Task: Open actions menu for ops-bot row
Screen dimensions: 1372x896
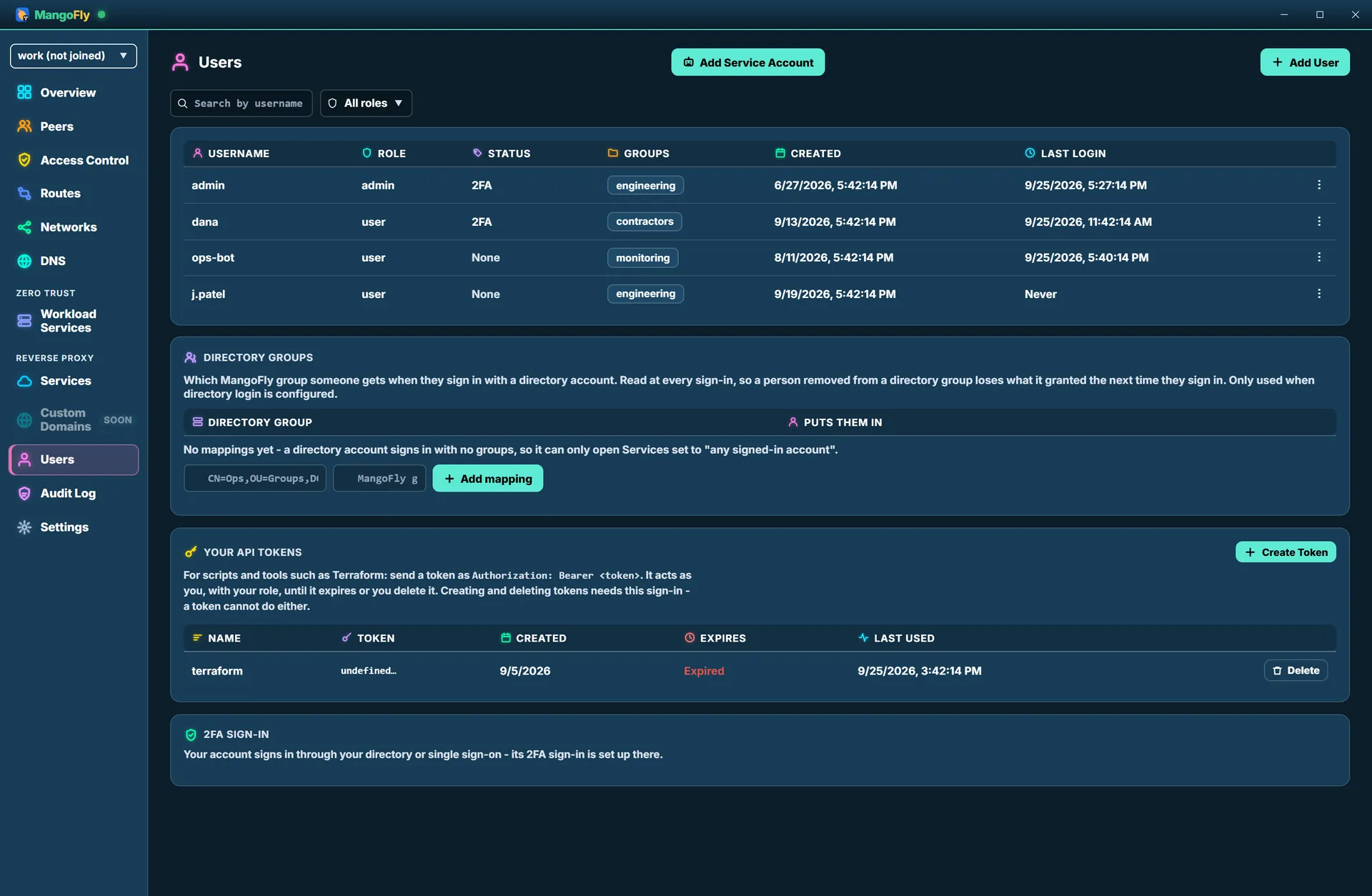Action: point(1319,257)
